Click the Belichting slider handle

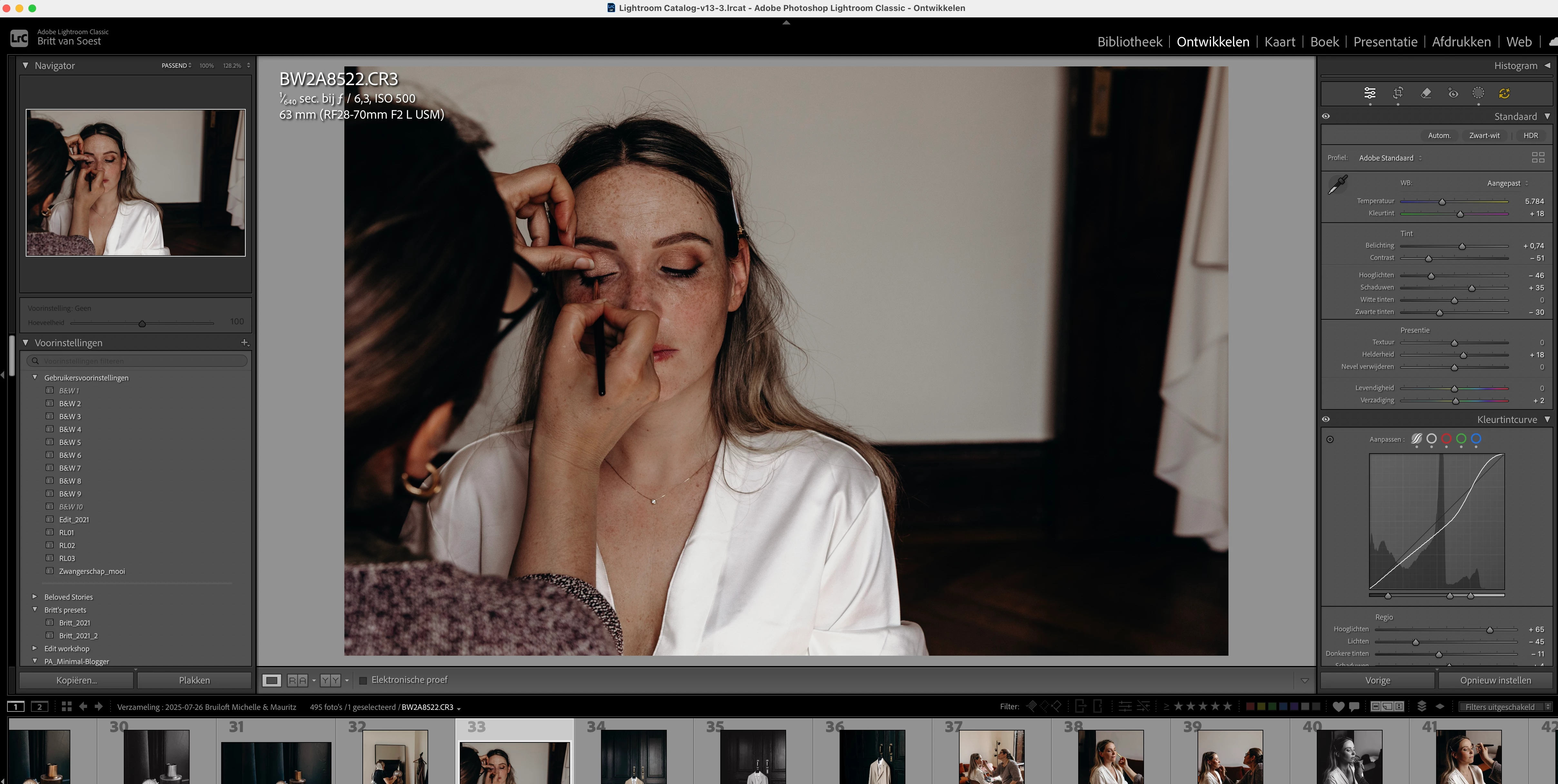pyautogui.click(x=1462, y=246)
